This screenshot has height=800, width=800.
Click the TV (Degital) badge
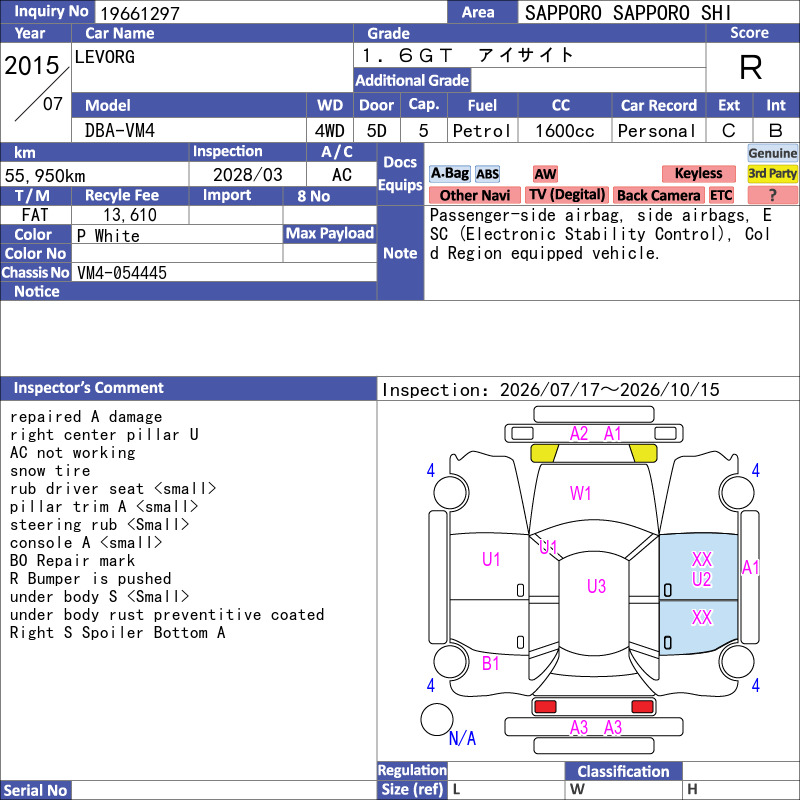[567, 194]
